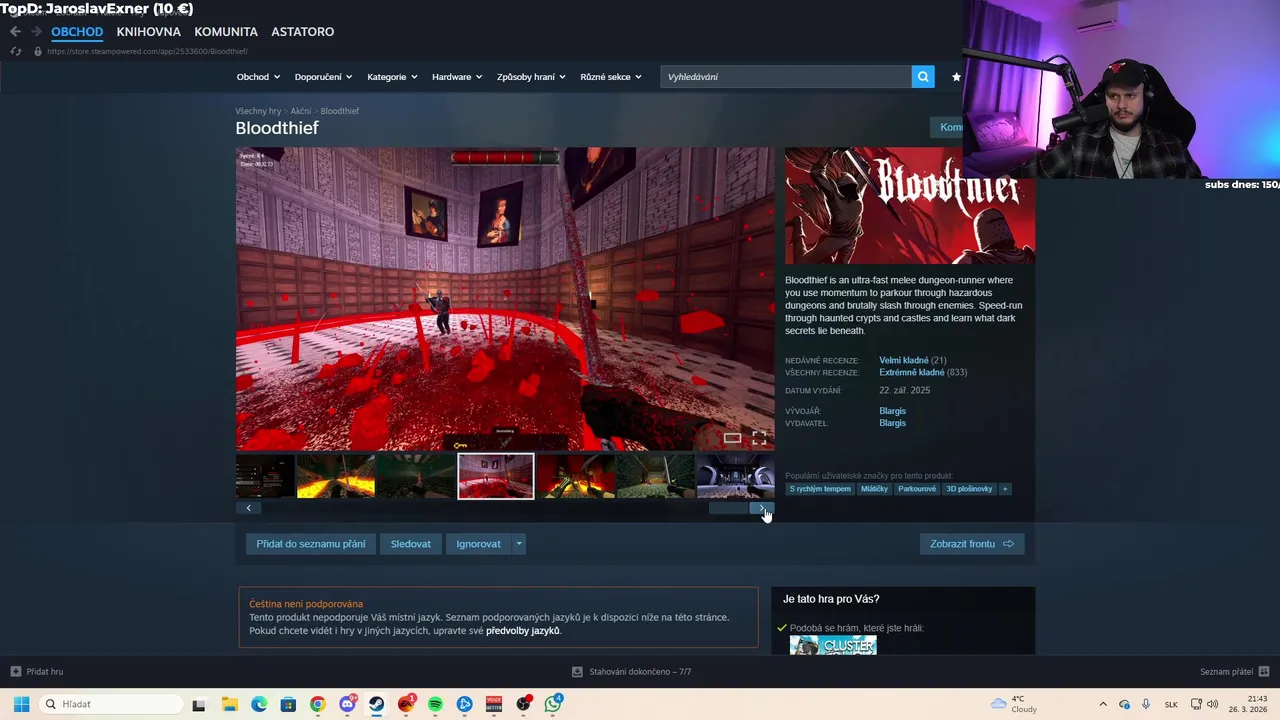The image size is (1280, 720).
Task: Click the Cluster game recommendation image
Action: 833,646
